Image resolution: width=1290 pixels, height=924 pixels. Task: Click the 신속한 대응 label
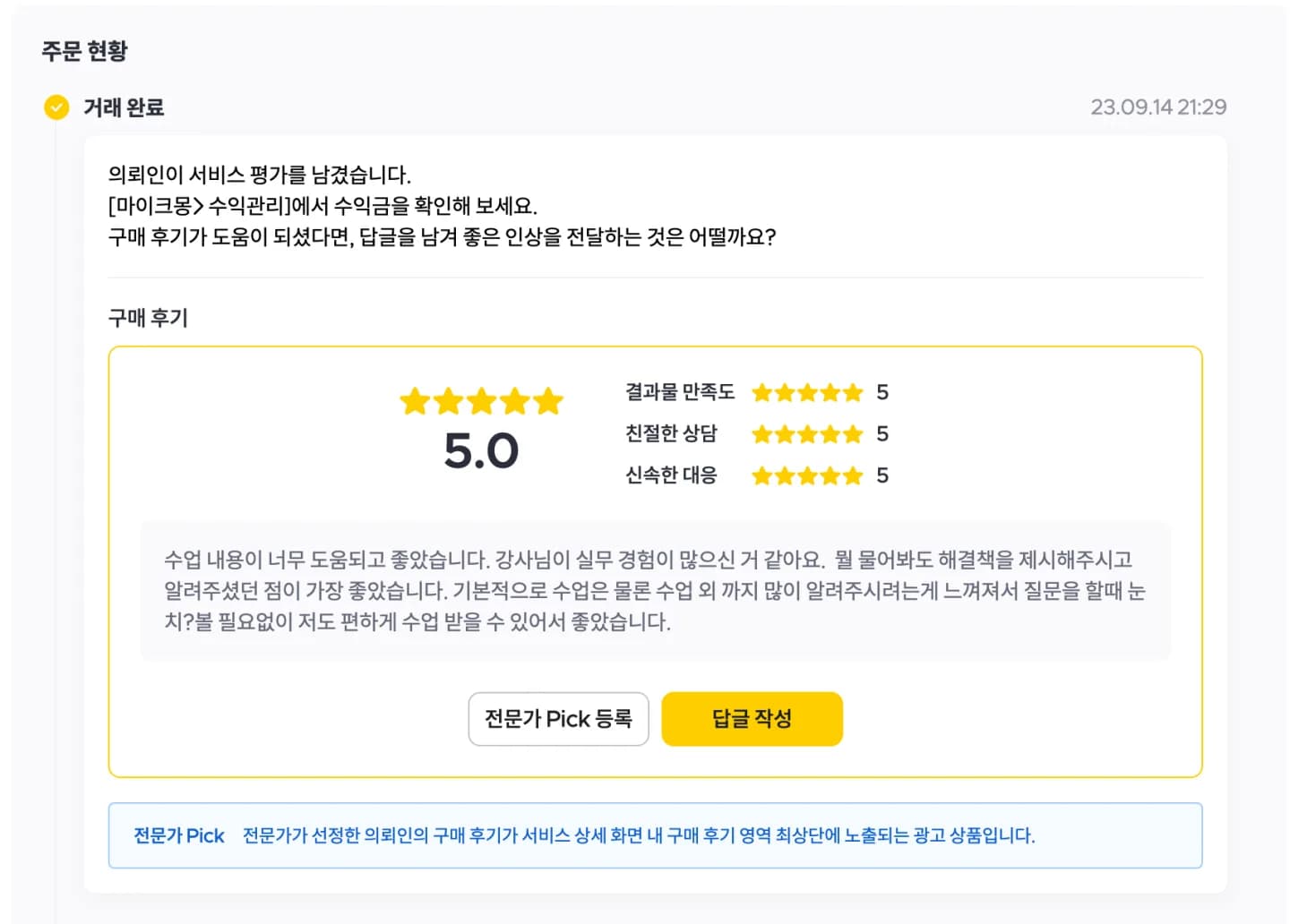tap(671, 475)
